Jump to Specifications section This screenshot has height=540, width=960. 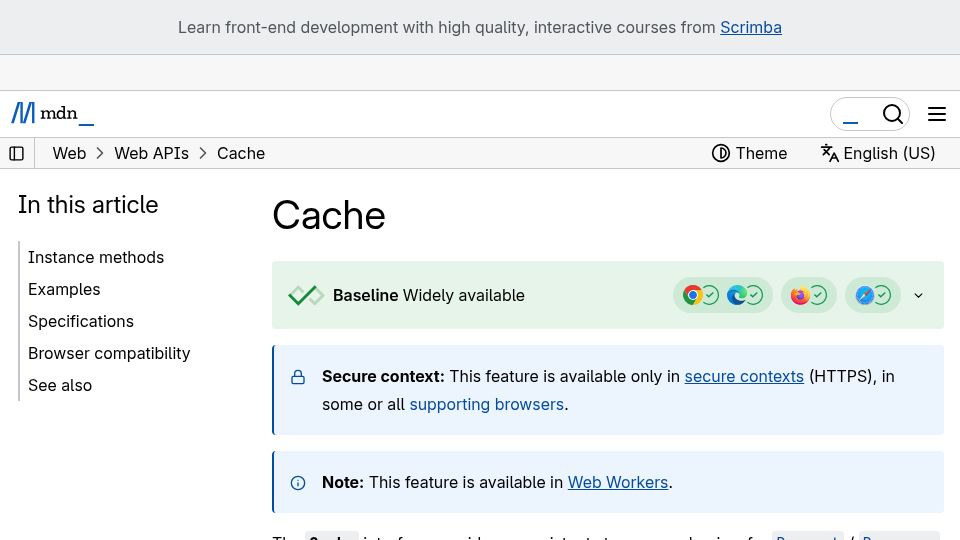[81, 321]
